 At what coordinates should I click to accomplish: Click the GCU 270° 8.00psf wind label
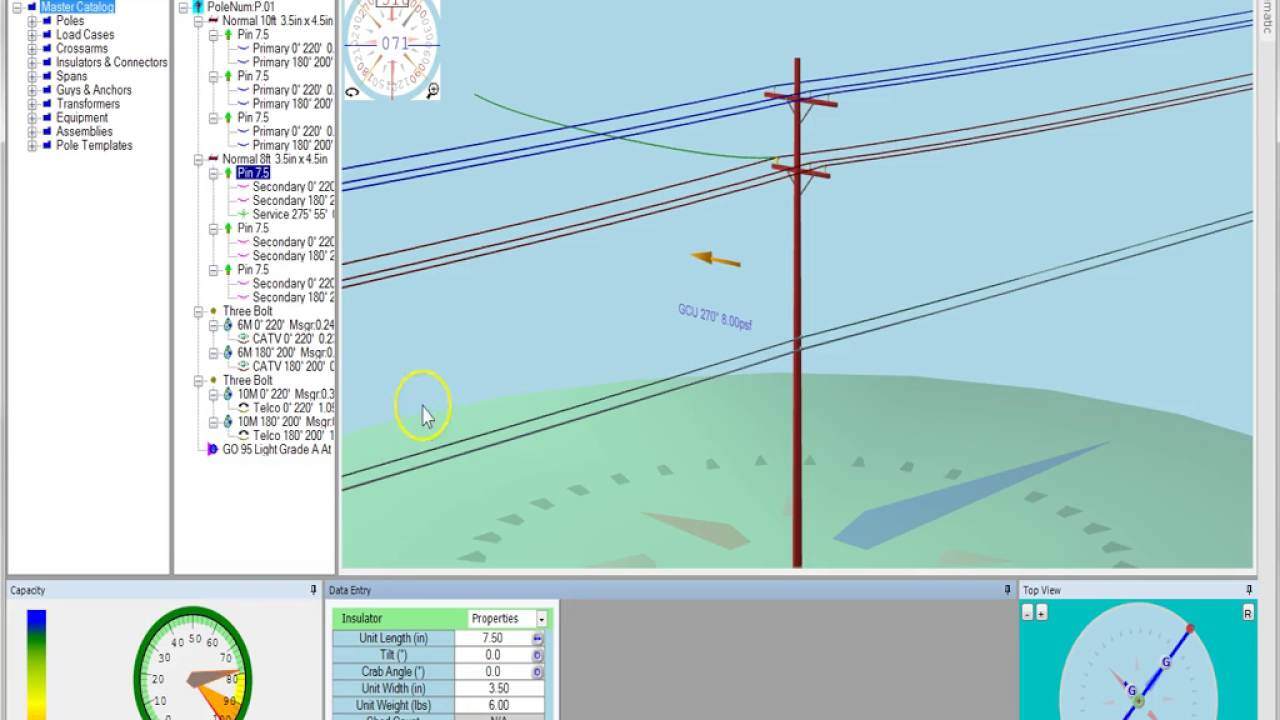point(715,317)
